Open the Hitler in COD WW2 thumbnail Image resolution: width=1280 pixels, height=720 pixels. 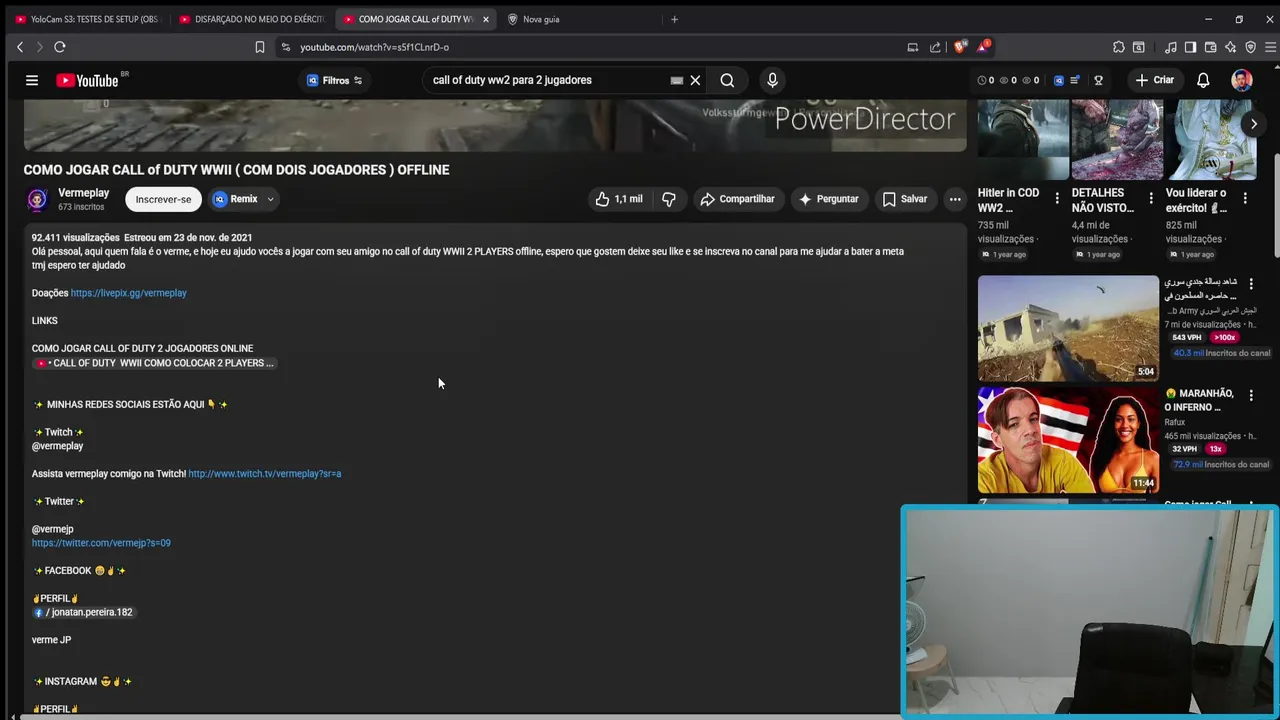click(x=1023, y=139)
